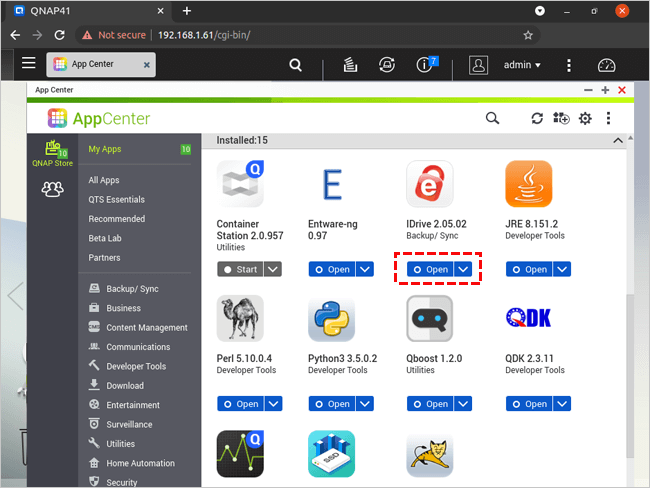Click the JRE Java app icon
The image size is (650, 488).
[529, 184]
